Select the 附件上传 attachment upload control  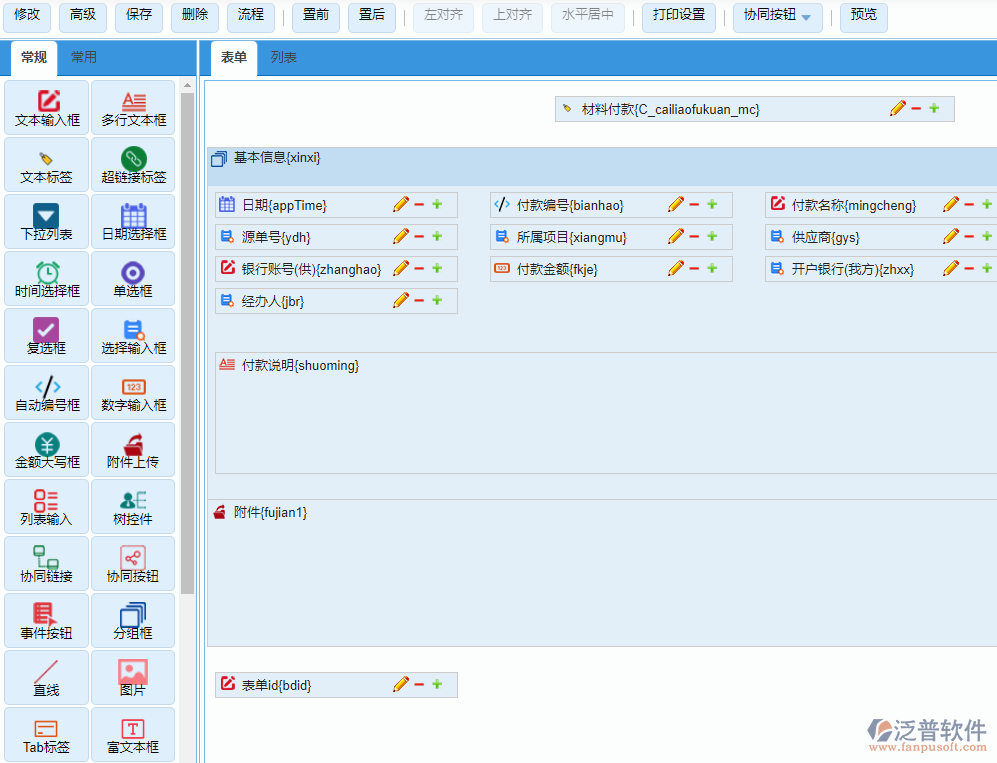tap(133, 450)
